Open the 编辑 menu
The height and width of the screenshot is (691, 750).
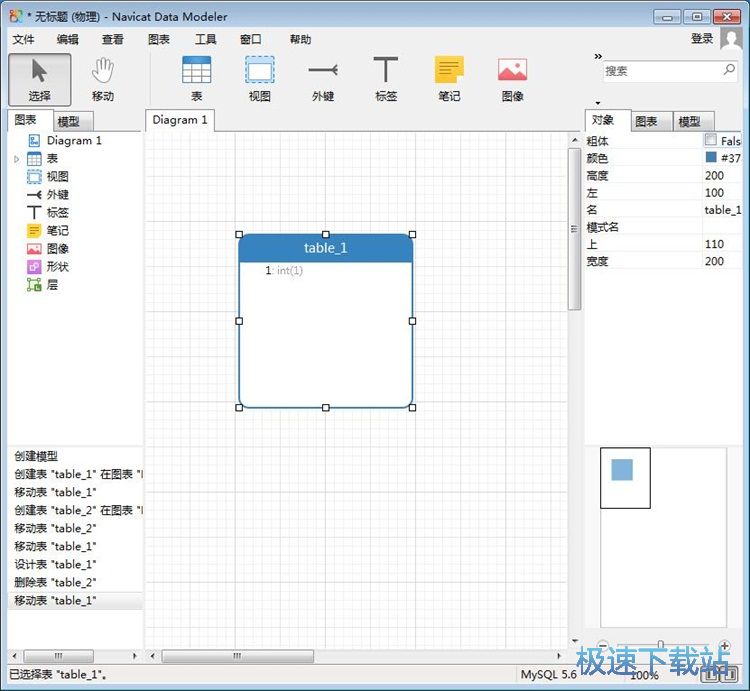pos(67,39)
